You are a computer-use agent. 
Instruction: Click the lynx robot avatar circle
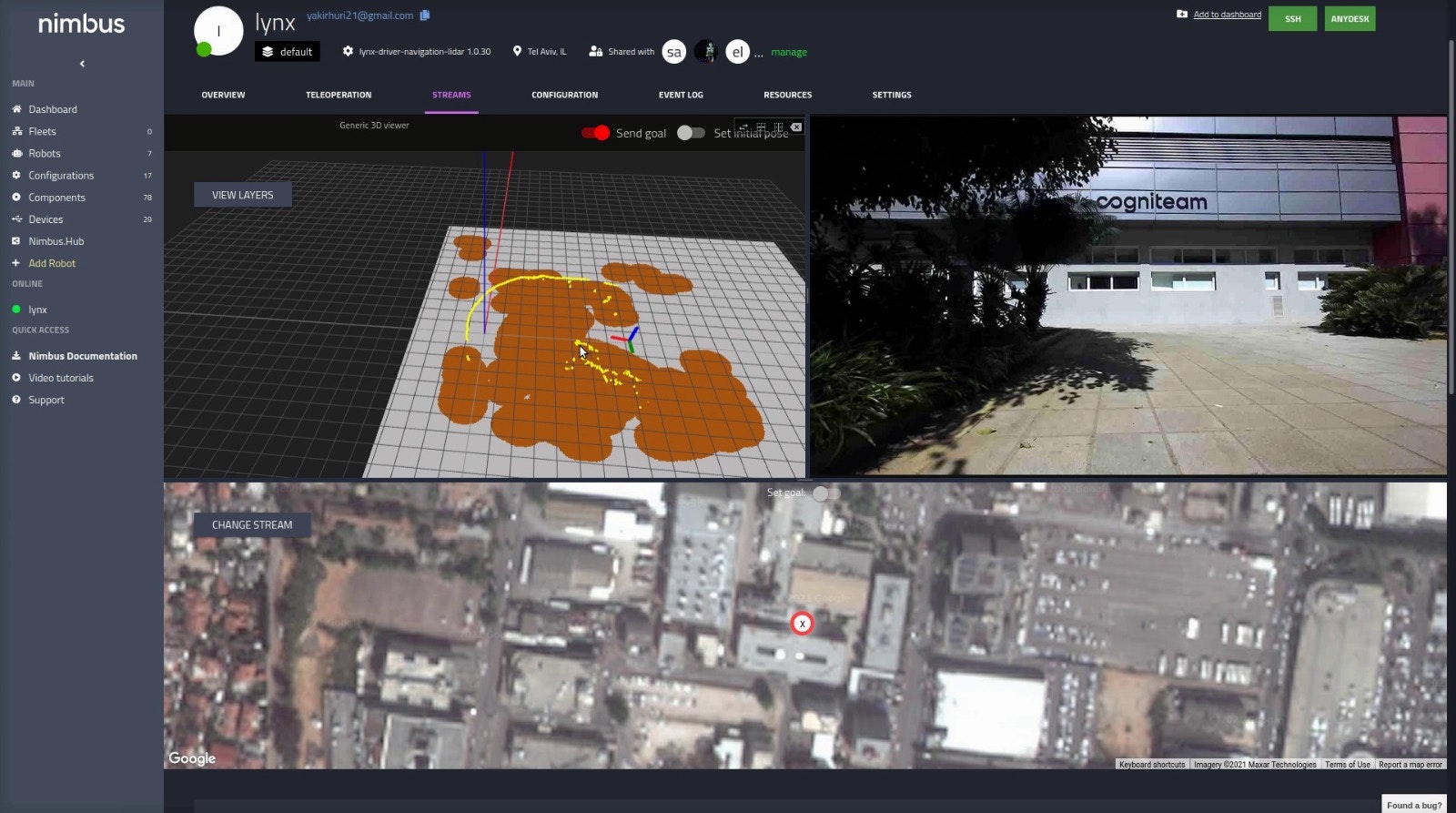coord(218,31)
